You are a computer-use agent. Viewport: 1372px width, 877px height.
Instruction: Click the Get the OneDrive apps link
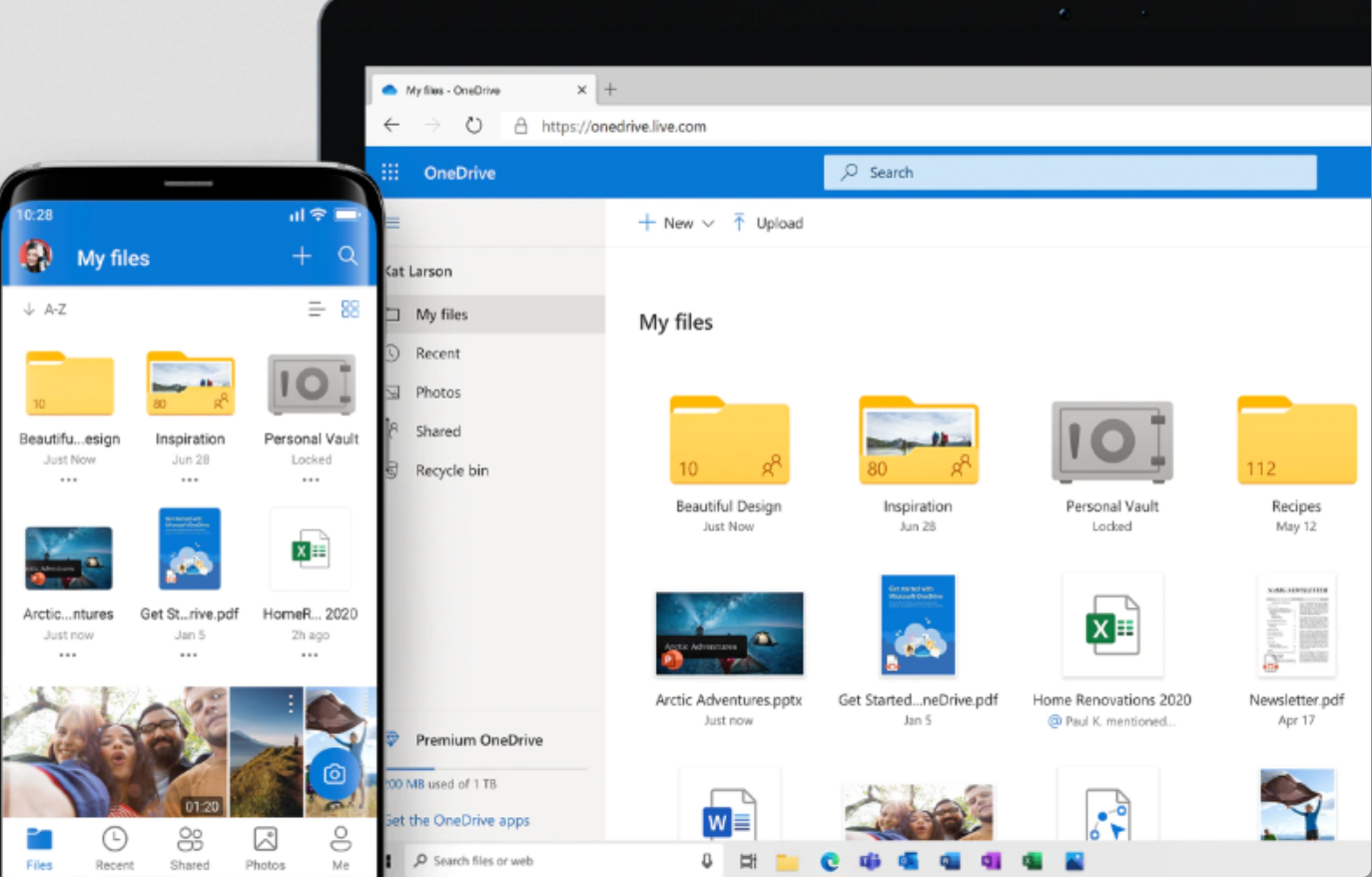(458, 820)
